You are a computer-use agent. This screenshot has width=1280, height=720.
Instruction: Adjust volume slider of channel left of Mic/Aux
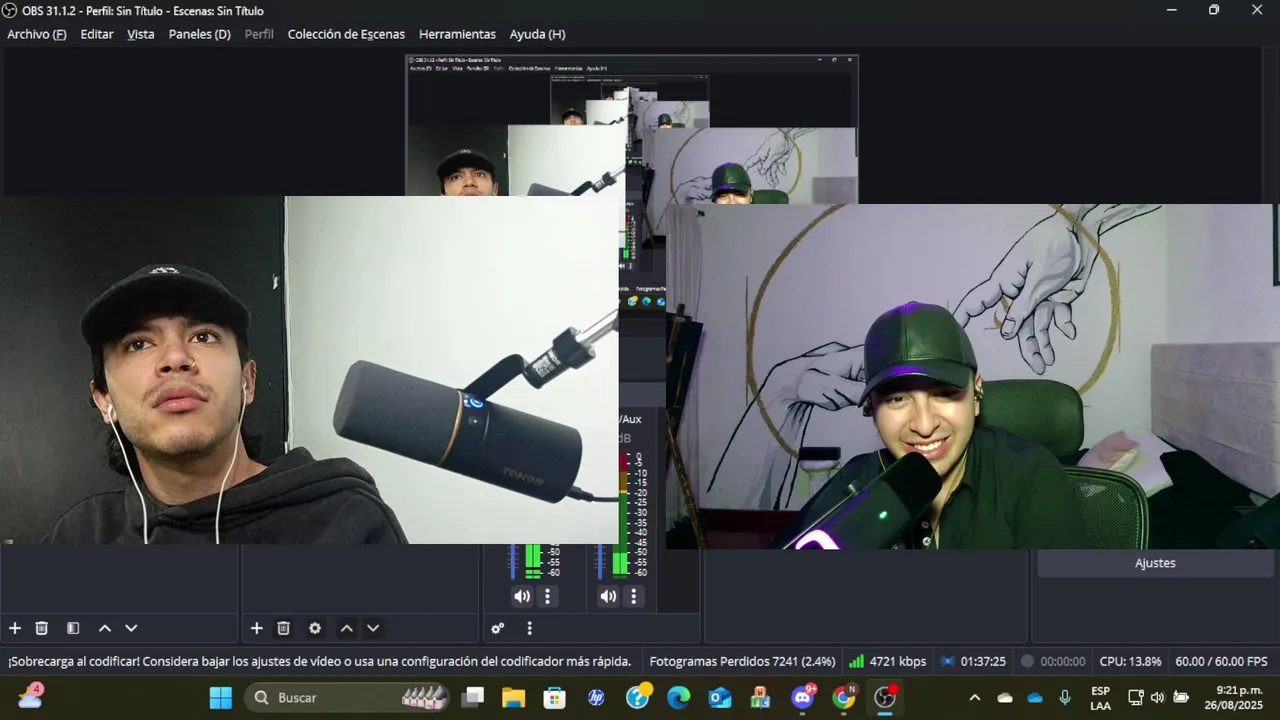pos(514,561)
